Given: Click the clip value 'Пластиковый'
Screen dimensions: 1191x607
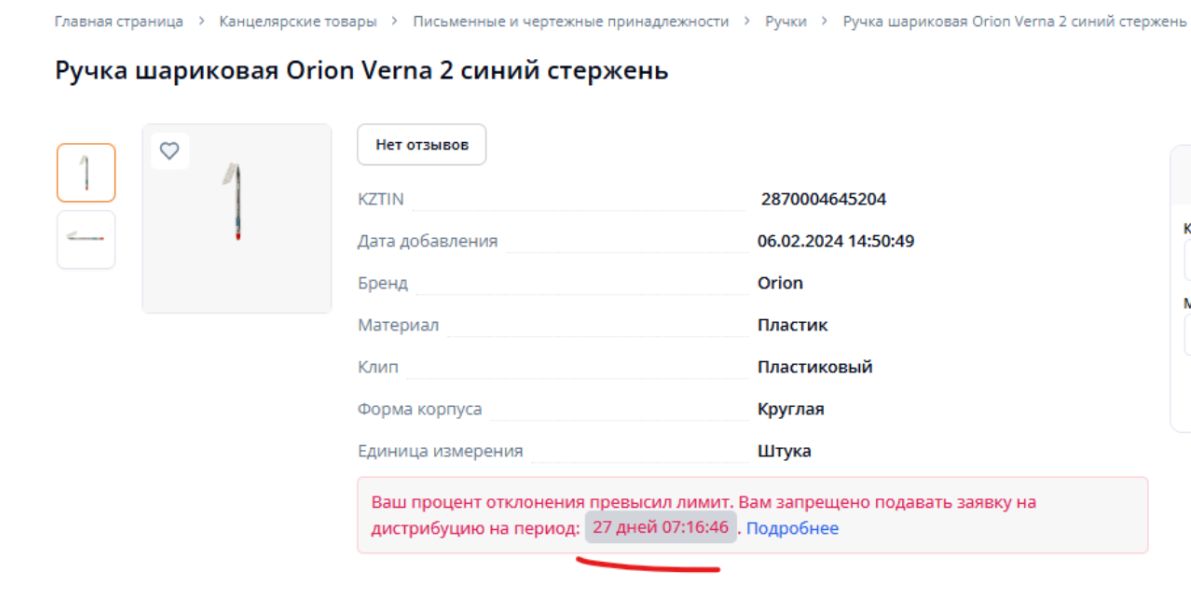Looking at the screenshot, I should pos(815,366).
